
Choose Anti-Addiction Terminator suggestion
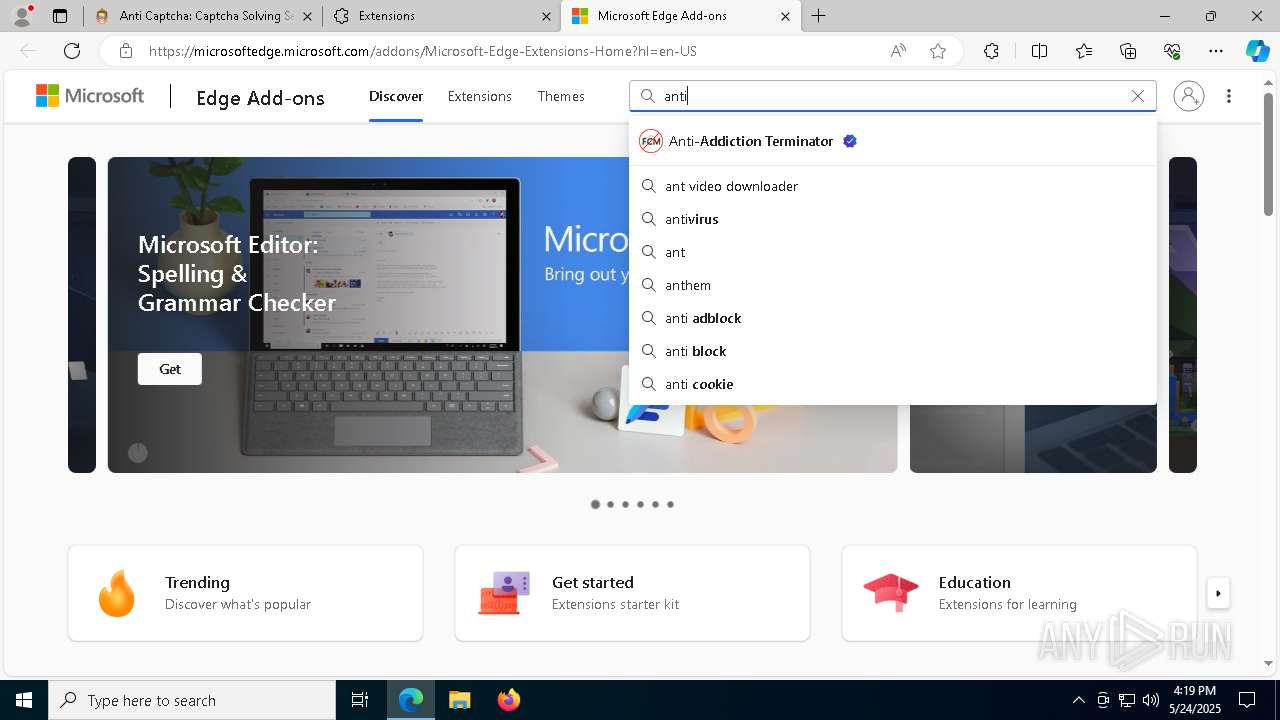tap(893, 141)
